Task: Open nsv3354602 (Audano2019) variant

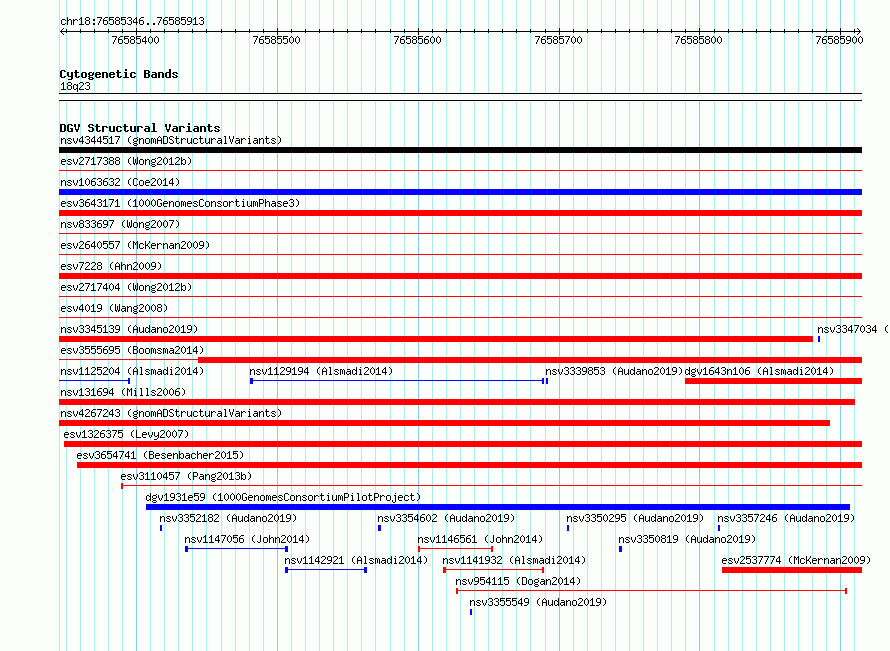Action: [x=446, y=518]
